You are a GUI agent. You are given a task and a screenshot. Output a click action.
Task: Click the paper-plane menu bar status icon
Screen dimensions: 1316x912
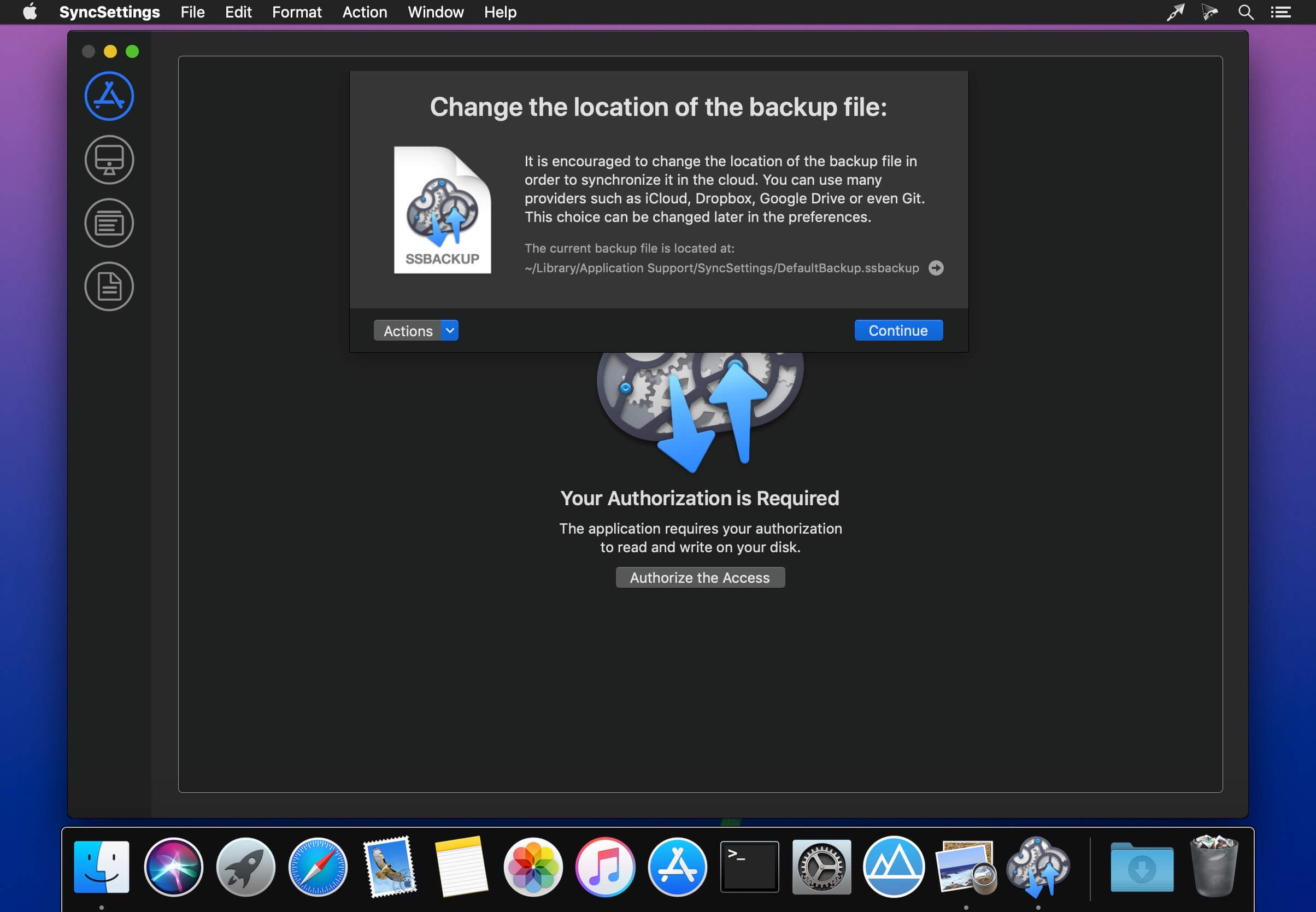coord(1210,12)
